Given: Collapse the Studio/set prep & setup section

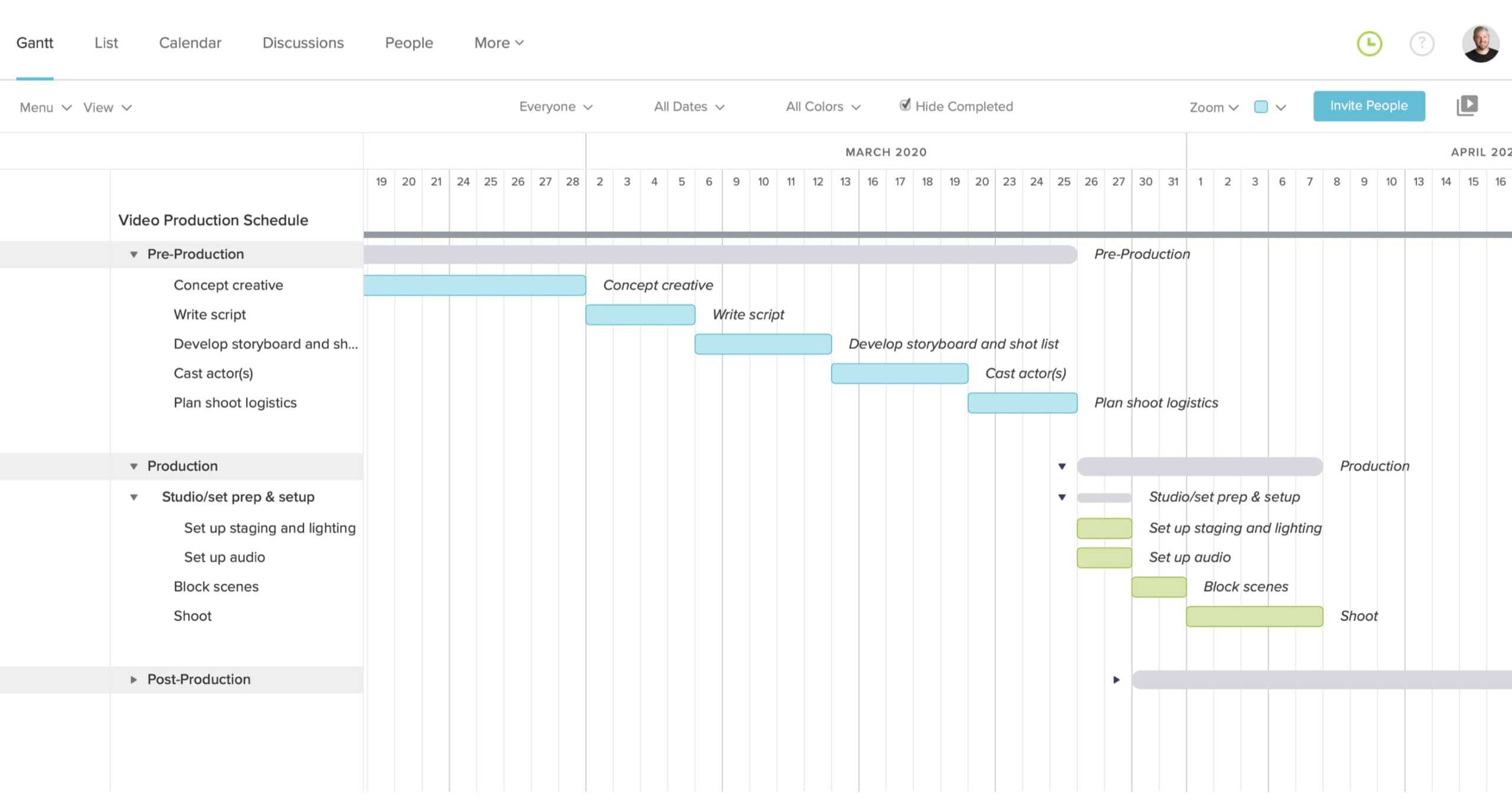Looking at the screenshot, I should 132,497.
